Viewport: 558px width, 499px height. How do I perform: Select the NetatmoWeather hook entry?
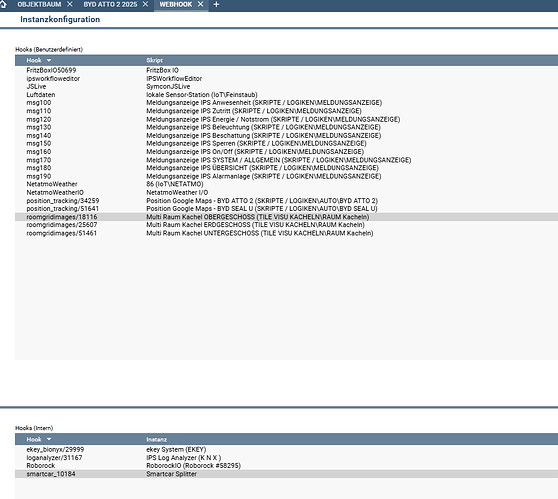(52, 184)
